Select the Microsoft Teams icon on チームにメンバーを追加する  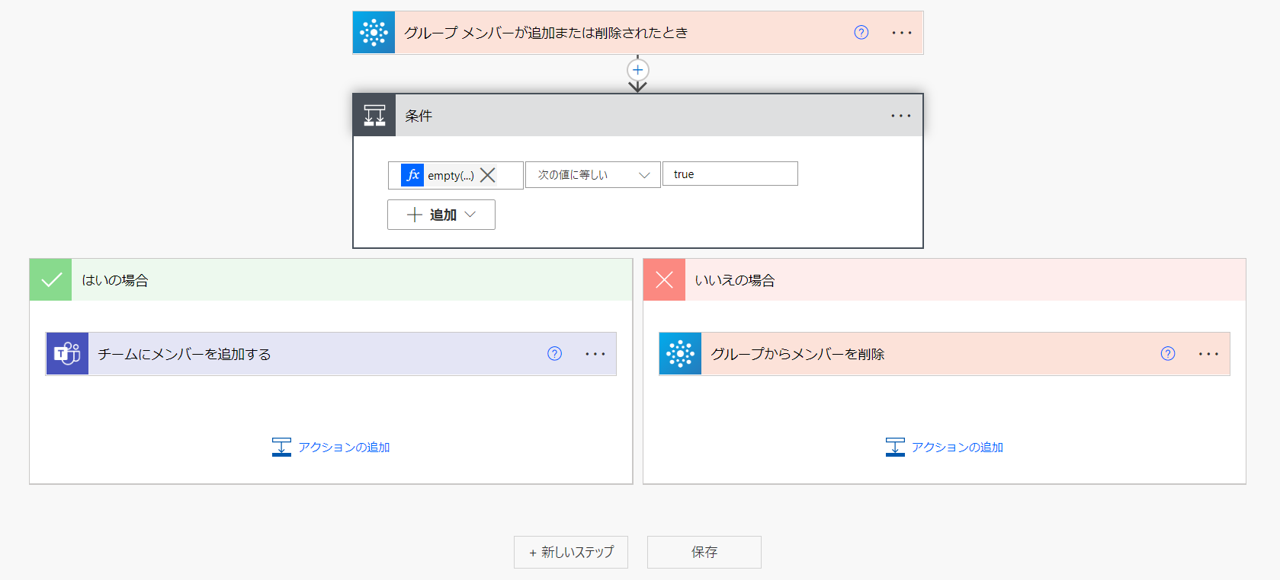65,353
